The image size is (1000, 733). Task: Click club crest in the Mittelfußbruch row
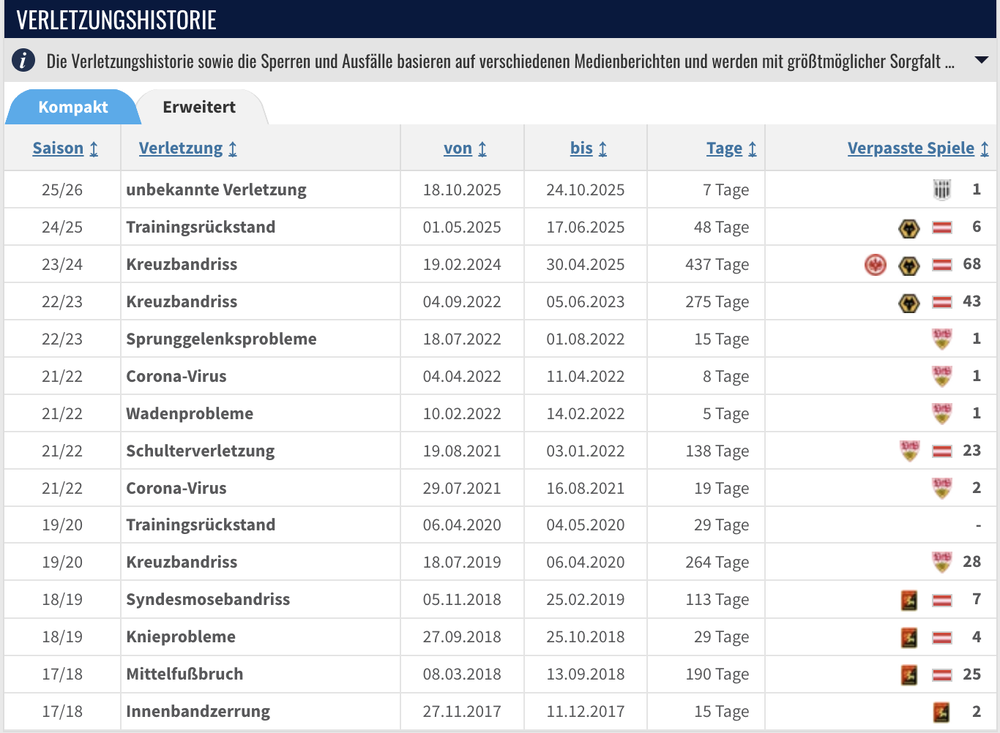click(x=909, y=675)
